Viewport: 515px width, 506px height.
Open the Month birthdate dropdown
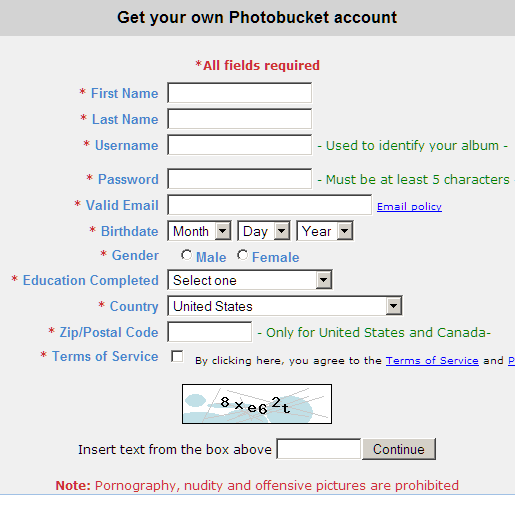coord(199,231)
